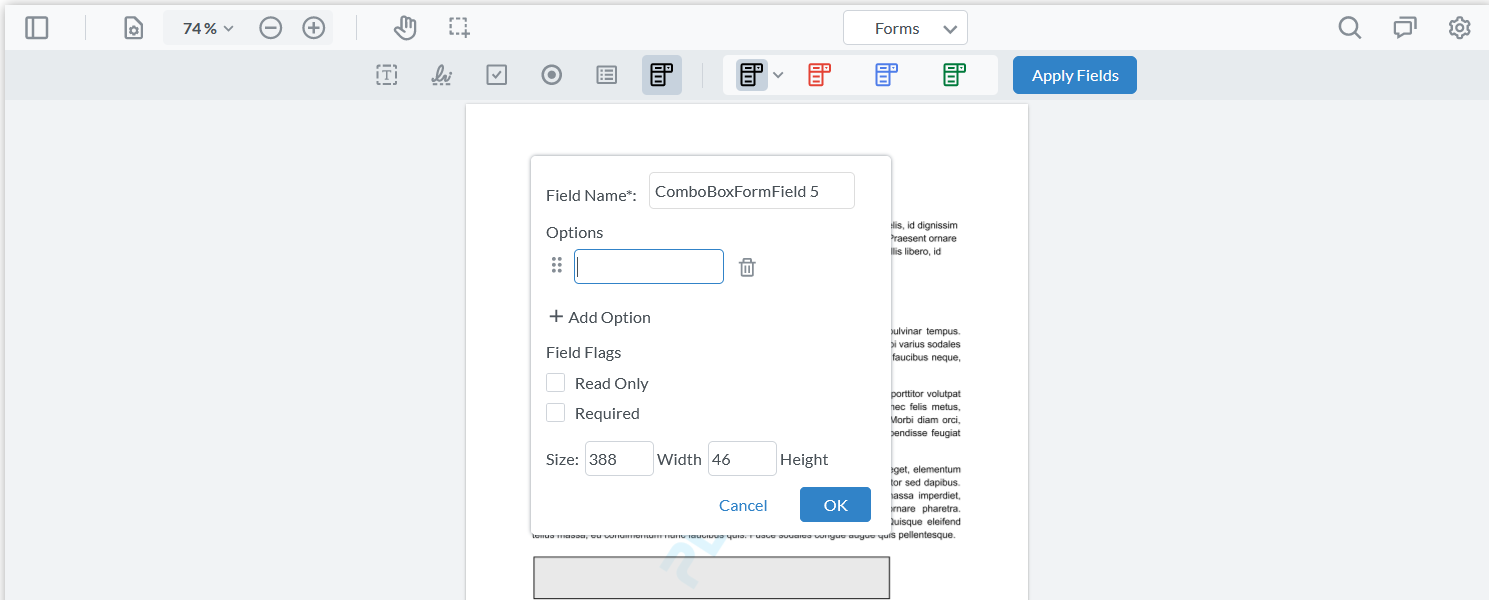Toggle the left sidebar panel

point(36,27)
